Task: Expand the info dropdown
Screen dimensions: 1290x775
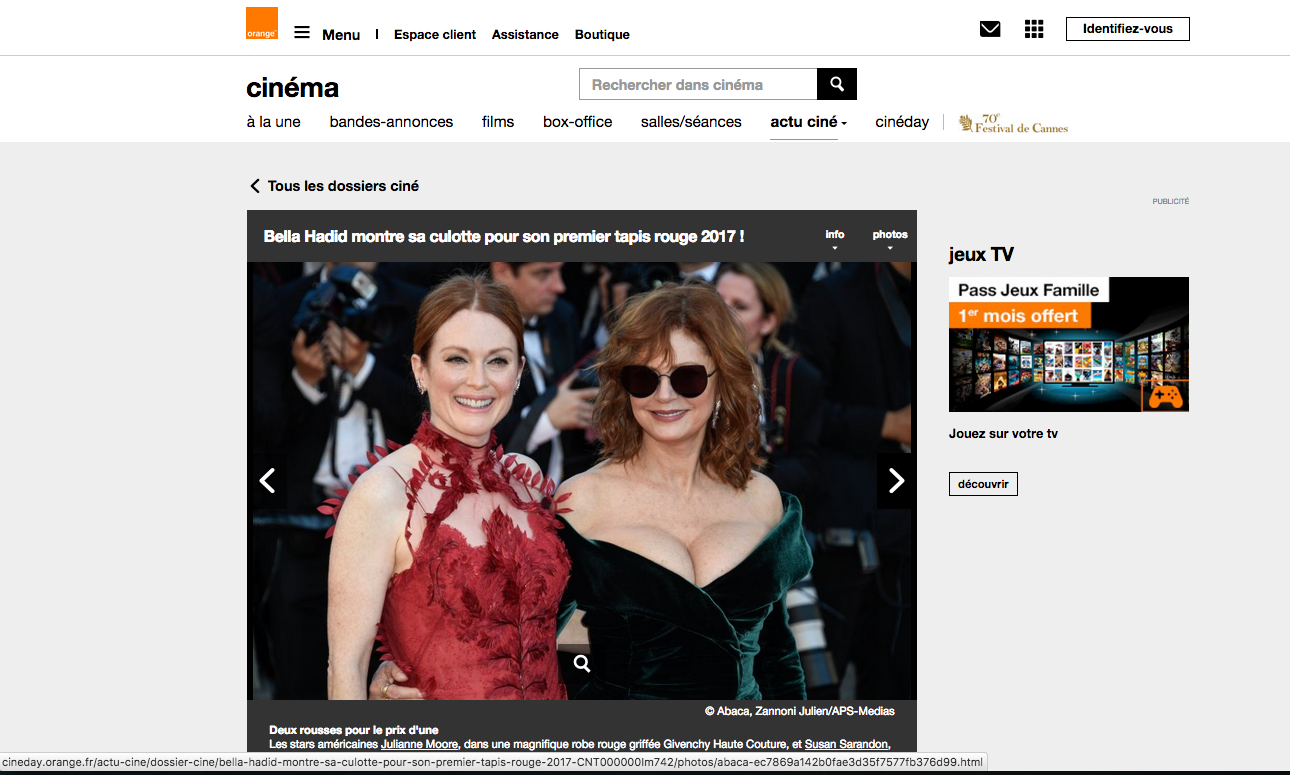Action: click(835, 239)
